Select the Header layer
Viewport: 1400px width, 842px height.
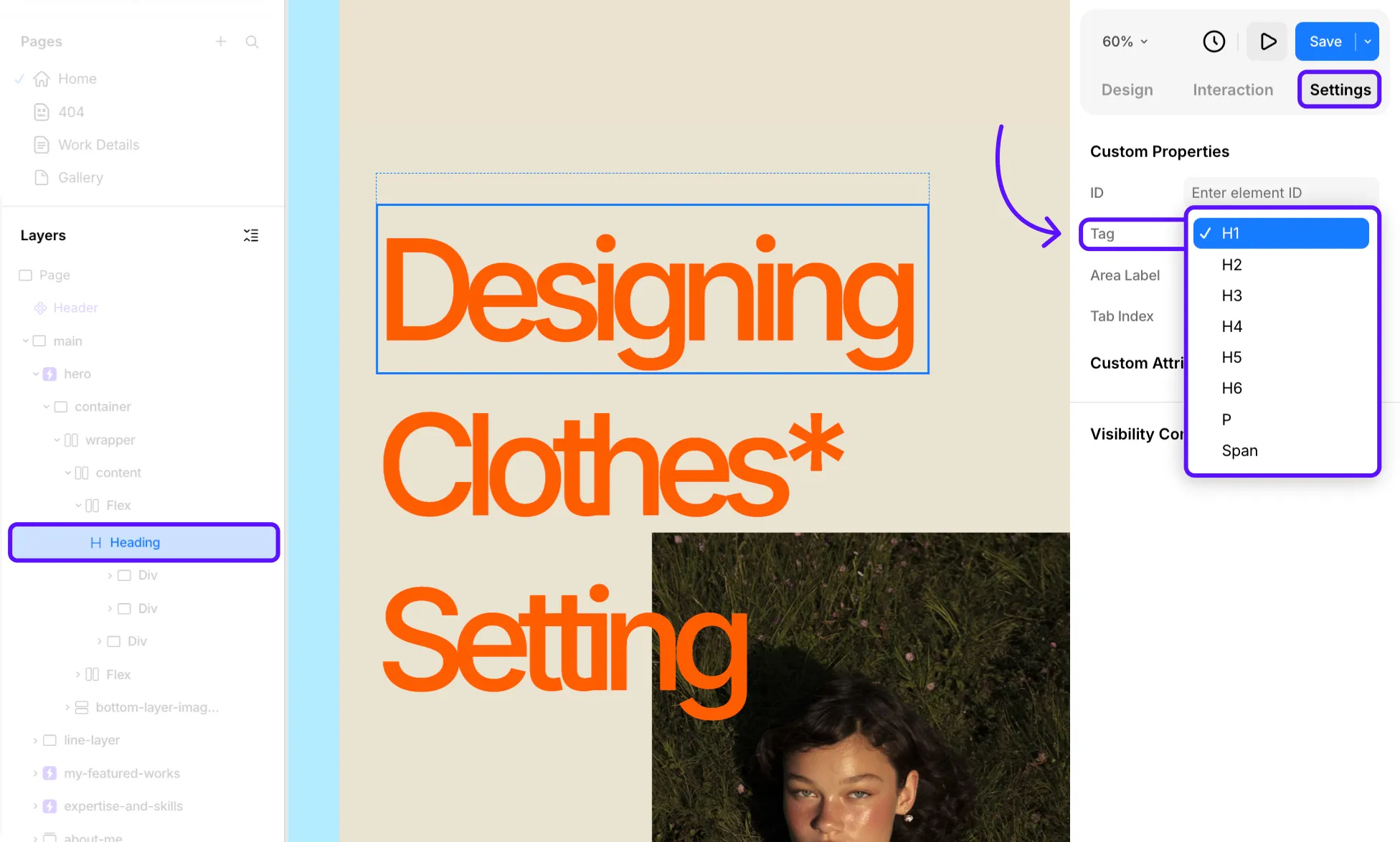(75, 308)
